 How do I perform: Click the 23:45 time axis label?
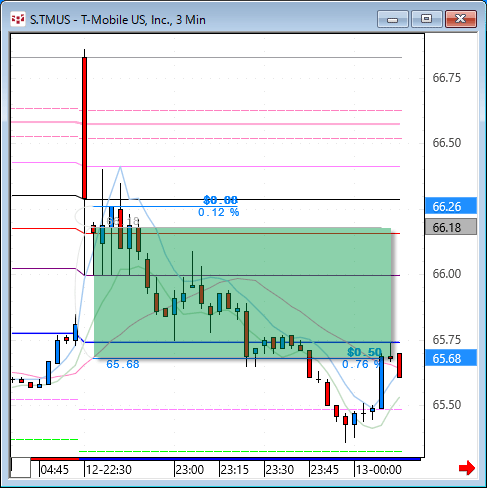coord(325,470)
